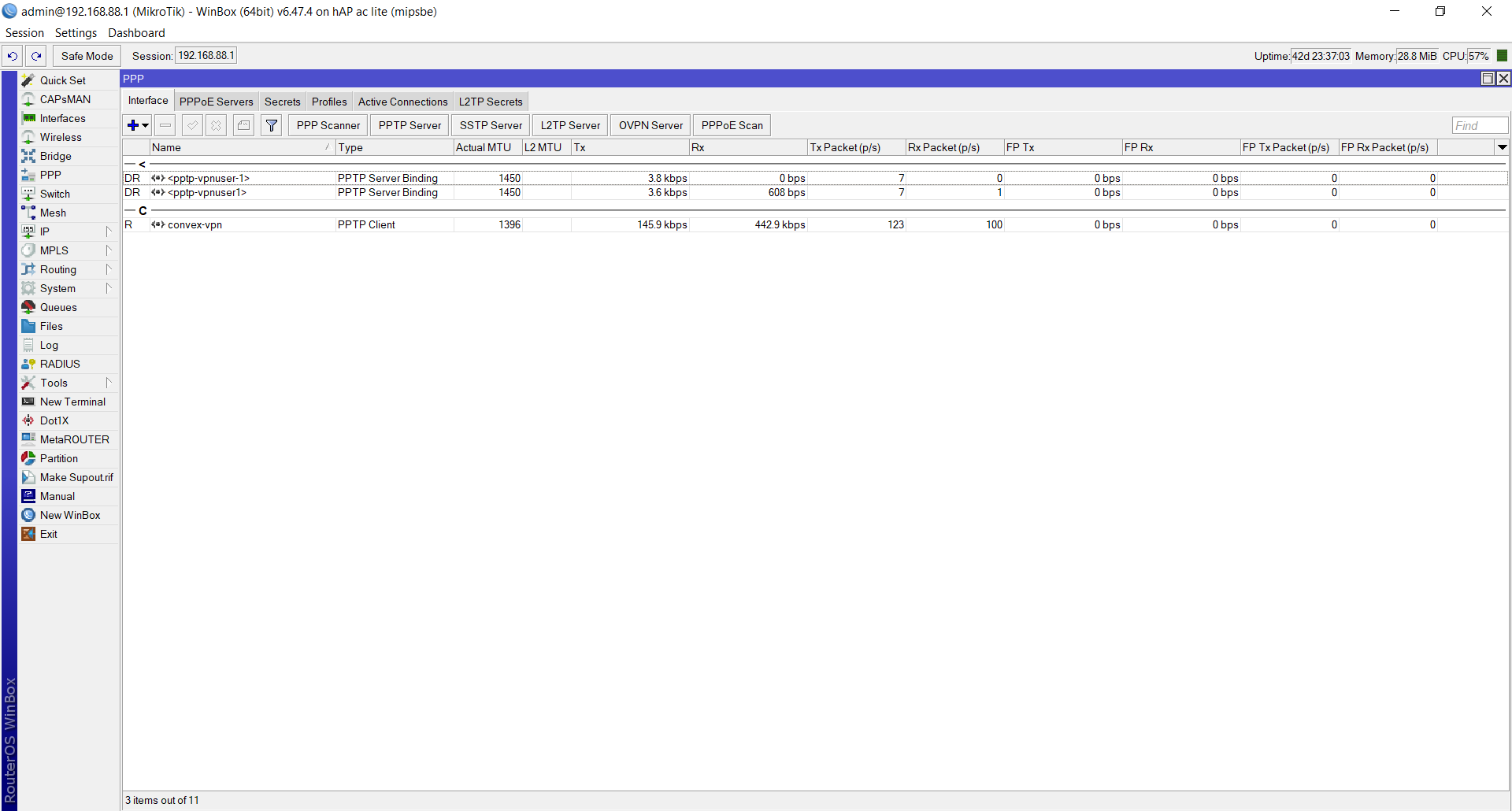Maximize the PPP inner window
Viewport: 1512px width, 811px height.
point(1488,79)
